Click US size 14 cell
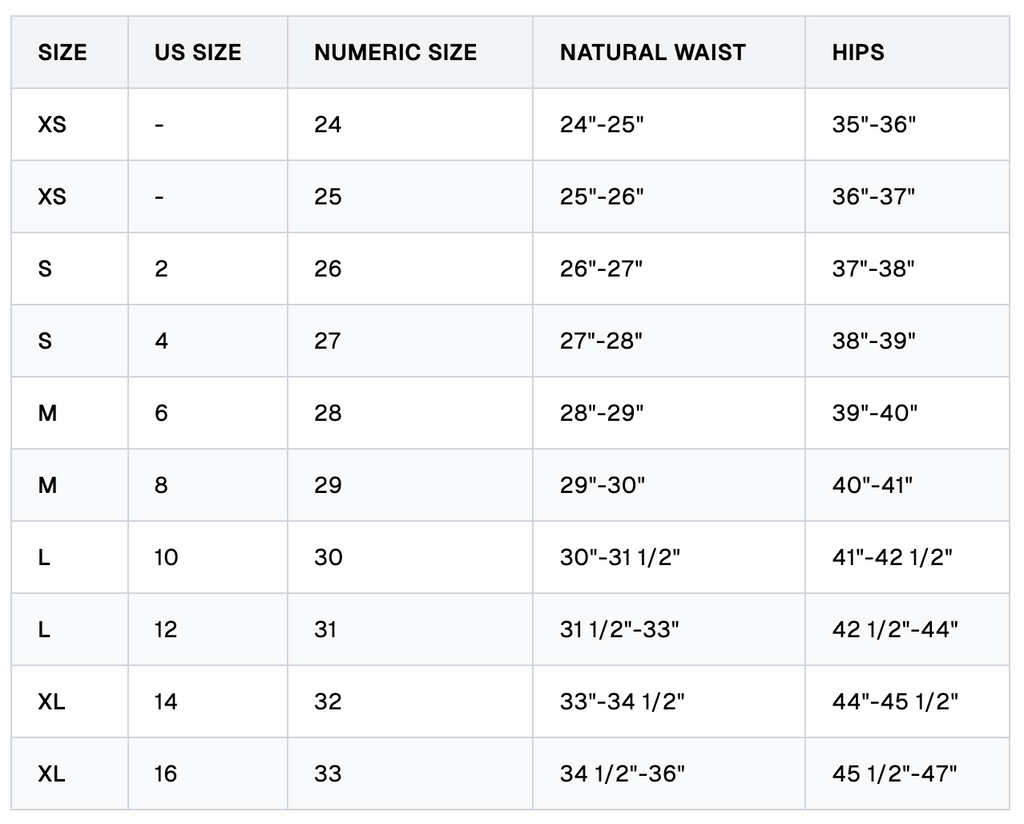This screenshot has width=1024, height=824. [208, 701]
